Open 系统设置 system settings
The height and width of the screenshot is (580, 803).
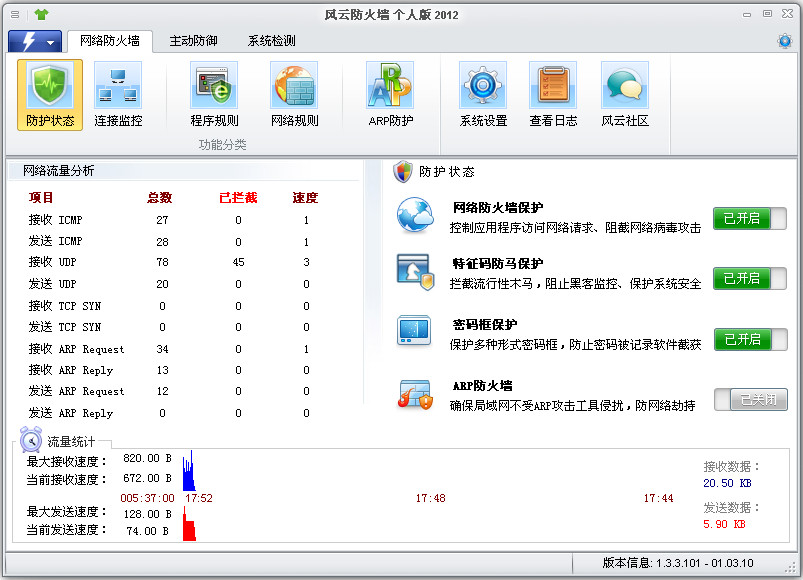pos(483,95)
